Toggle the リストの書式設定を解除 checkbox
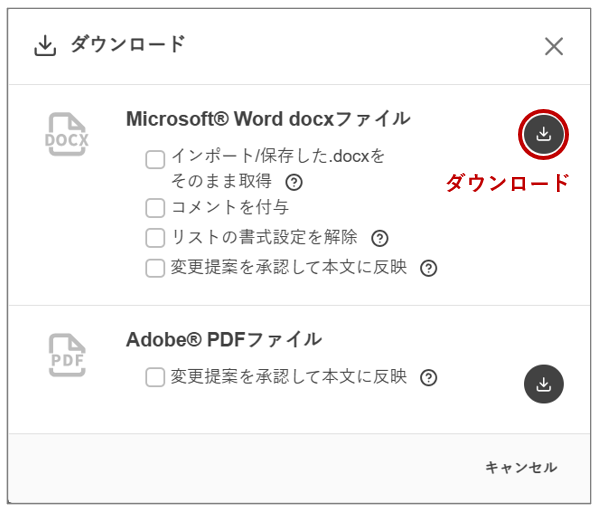Screen dimensions: 602x511 155,238
